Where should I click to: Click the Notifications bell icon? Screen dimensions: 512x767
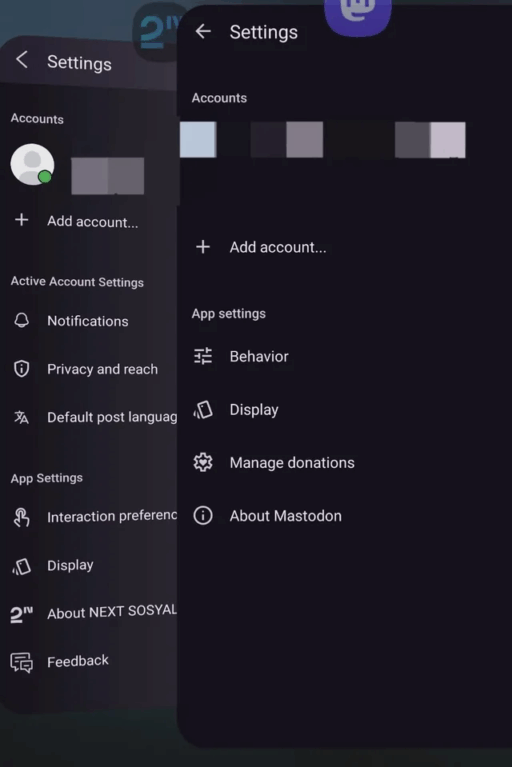[x=22, y=321]
